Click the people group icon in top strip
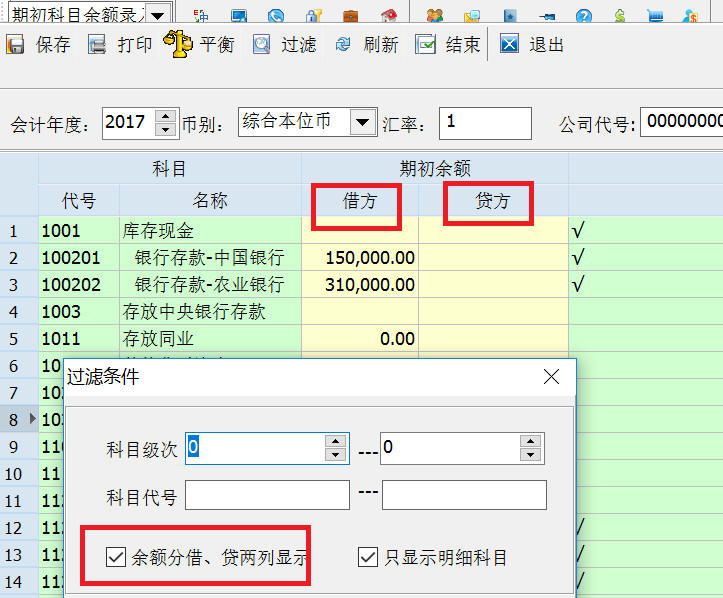 point(434,16)
